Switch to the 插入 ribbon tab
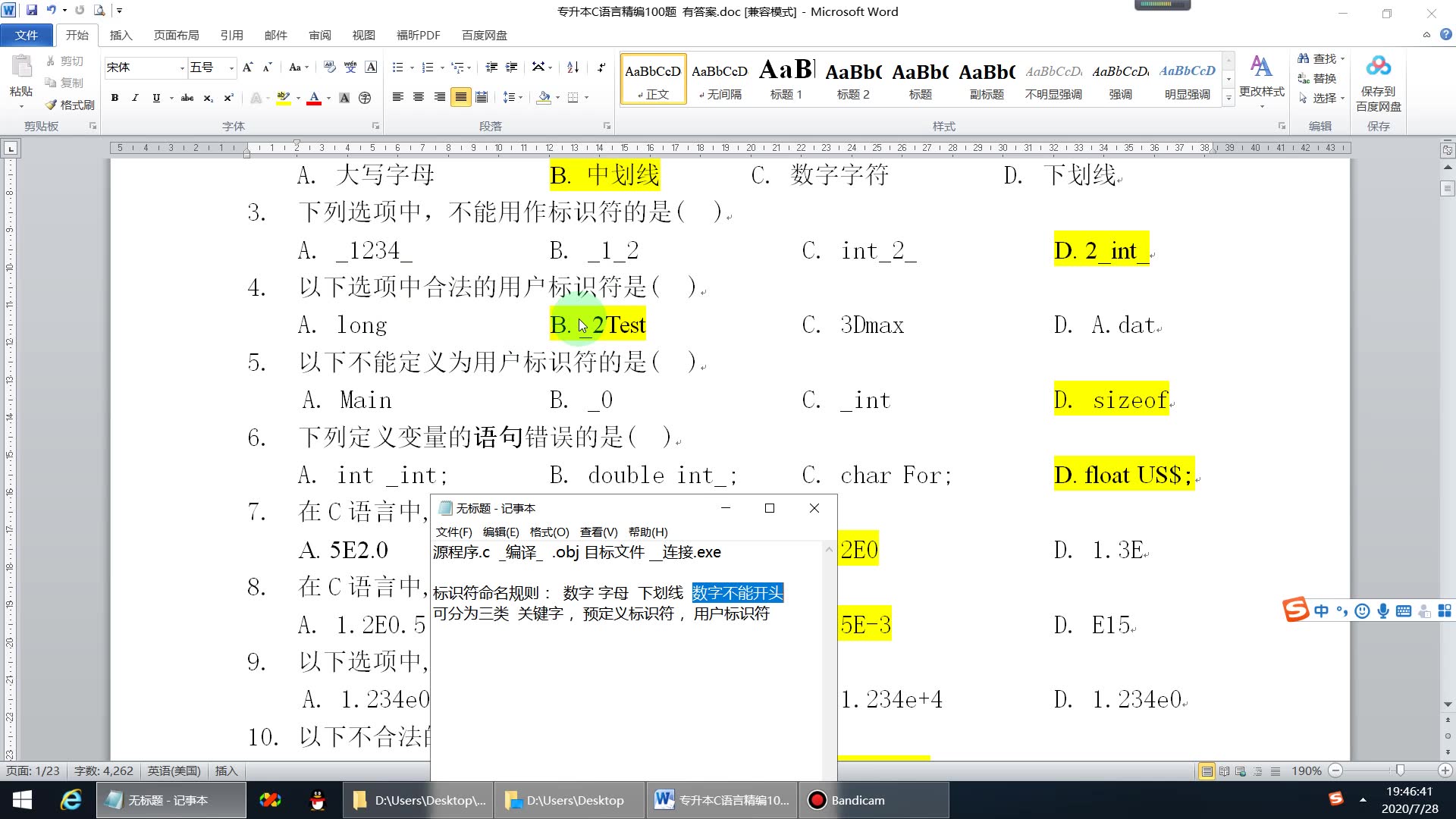 pyautogui.click(x=121, y=35)
